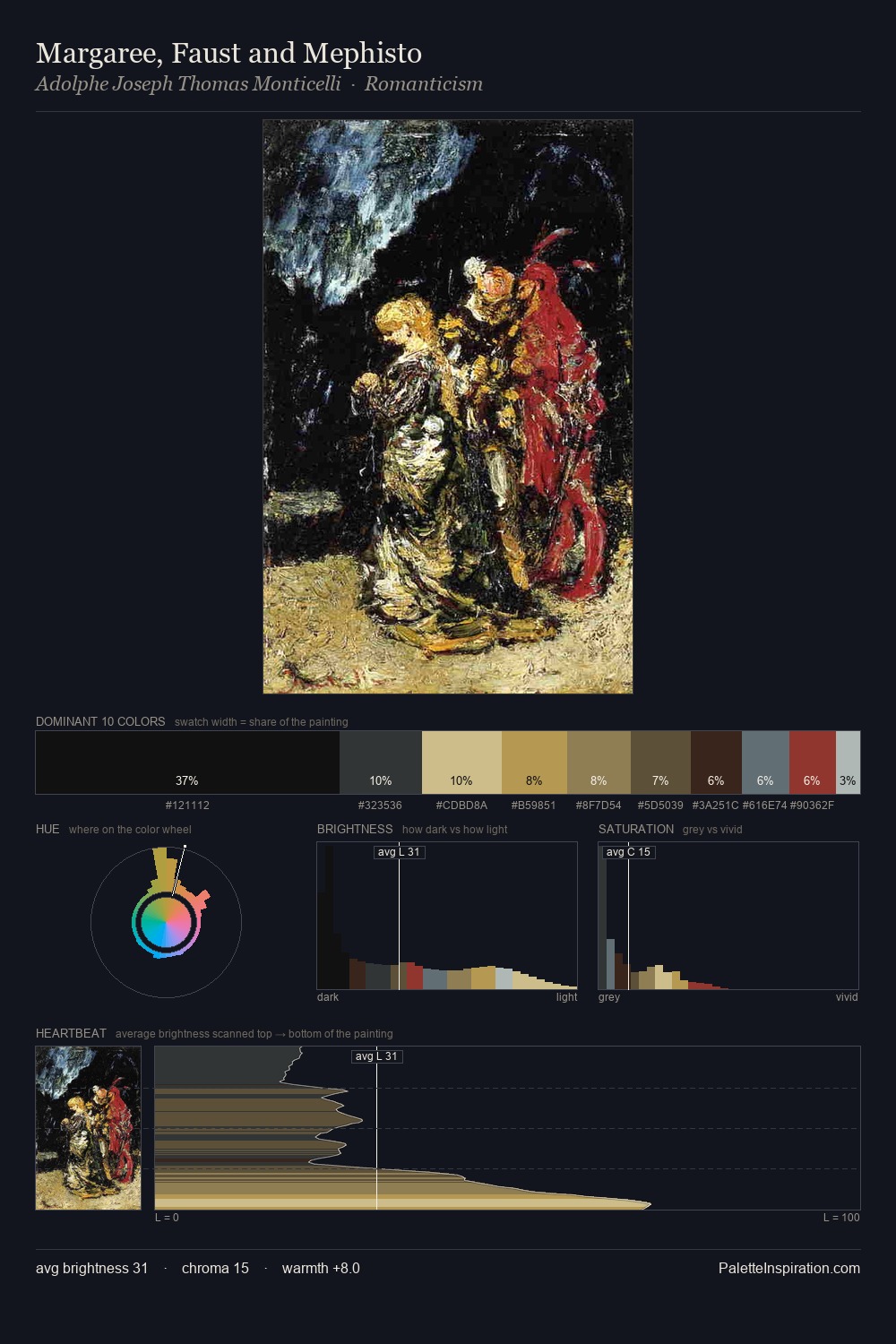This screenshot has height=1344, width=896.
Task: Click hex code text '#90362F'
Action: (x=812, y=805)
